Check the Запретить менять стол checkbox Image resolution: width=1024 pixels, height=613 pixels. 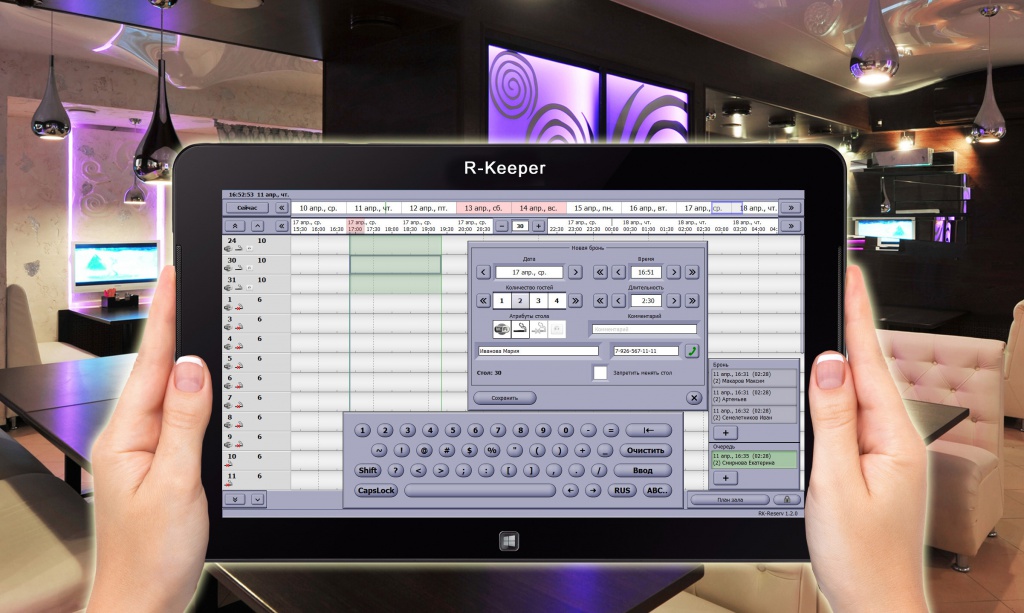600,373
